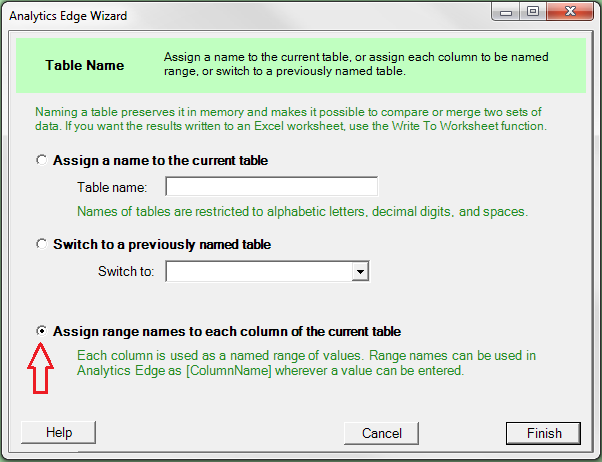Click the bold "Table Name" banner heading
602x462 pixels.
tap(85, 65)
